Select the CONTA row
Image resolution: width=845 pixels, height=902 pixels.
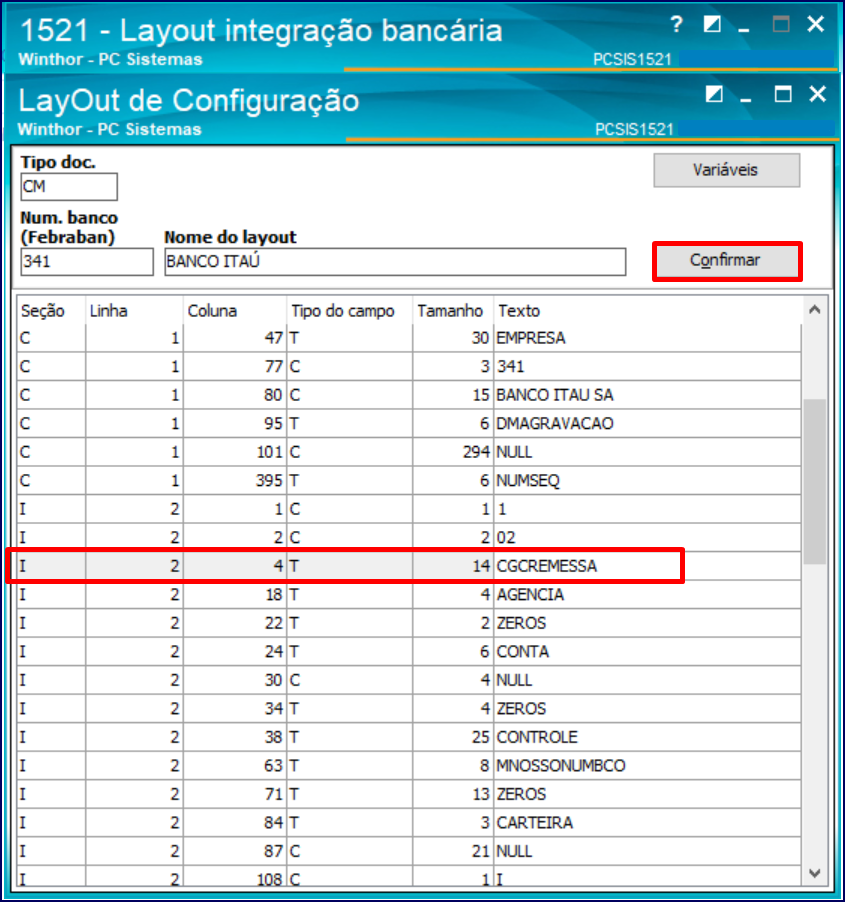(409, 652)
